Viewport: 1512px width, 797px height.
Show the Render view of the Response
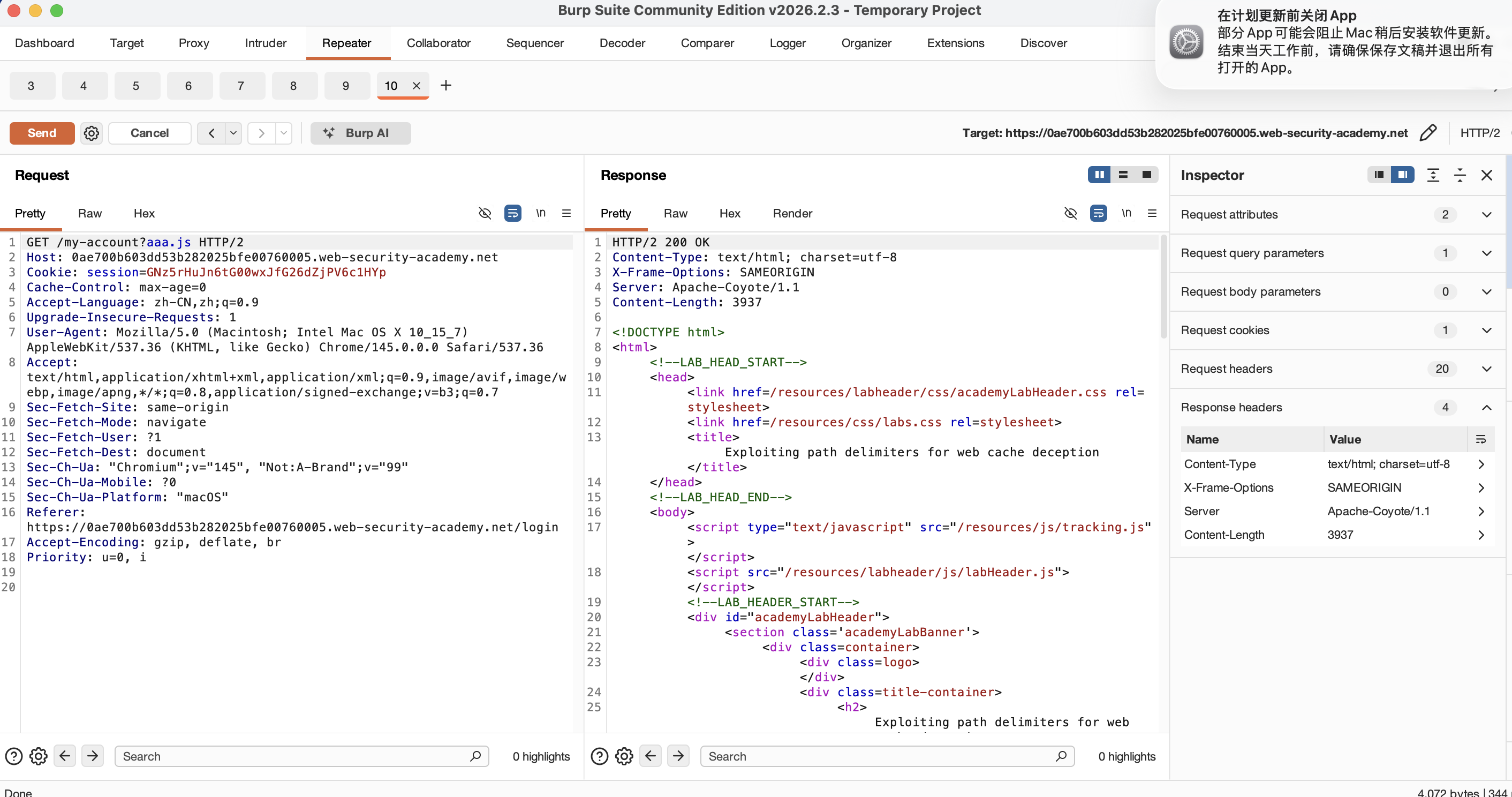click(x=792, y=213)
